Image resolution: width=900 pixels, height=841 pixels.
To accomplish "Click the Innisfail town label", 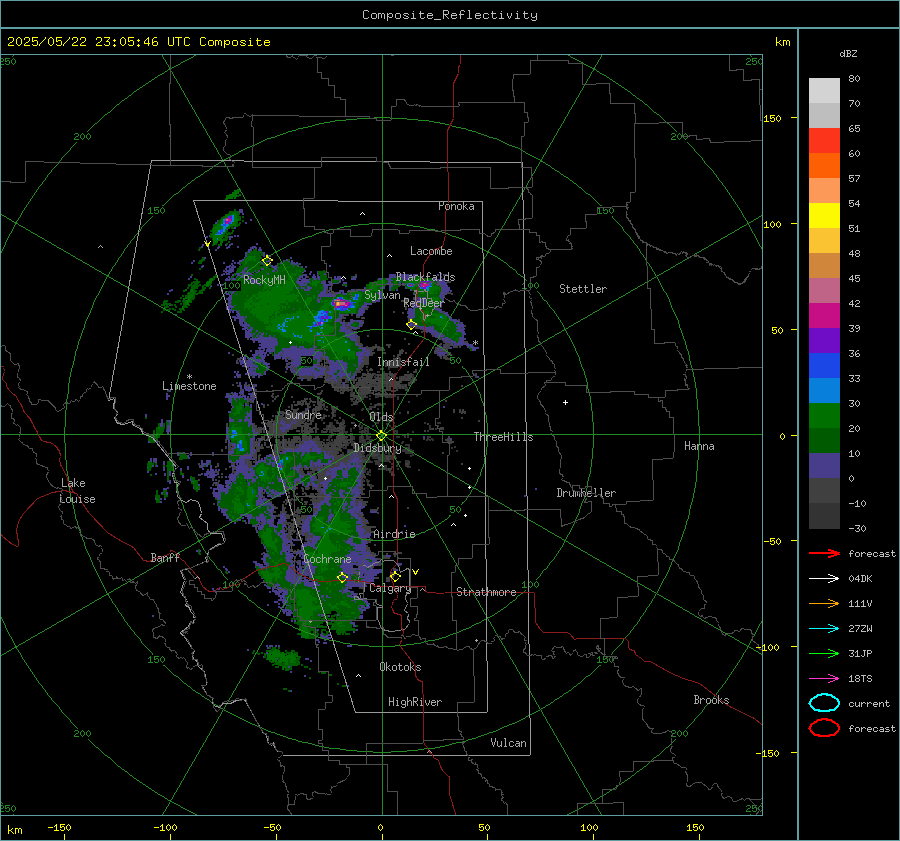I will (x=403, y=362).
